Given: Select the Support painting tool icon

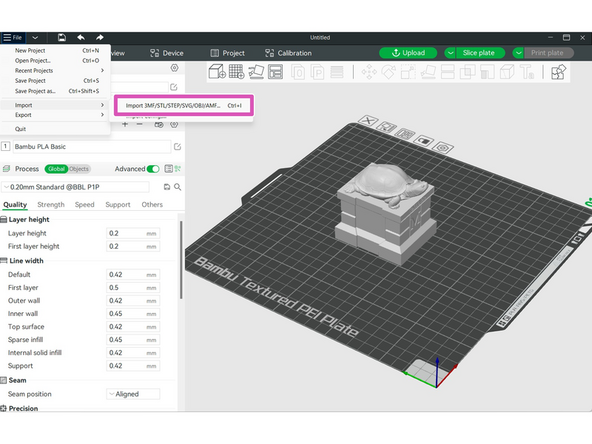Looking at the screenshot, I should click(x=487, y=72).
